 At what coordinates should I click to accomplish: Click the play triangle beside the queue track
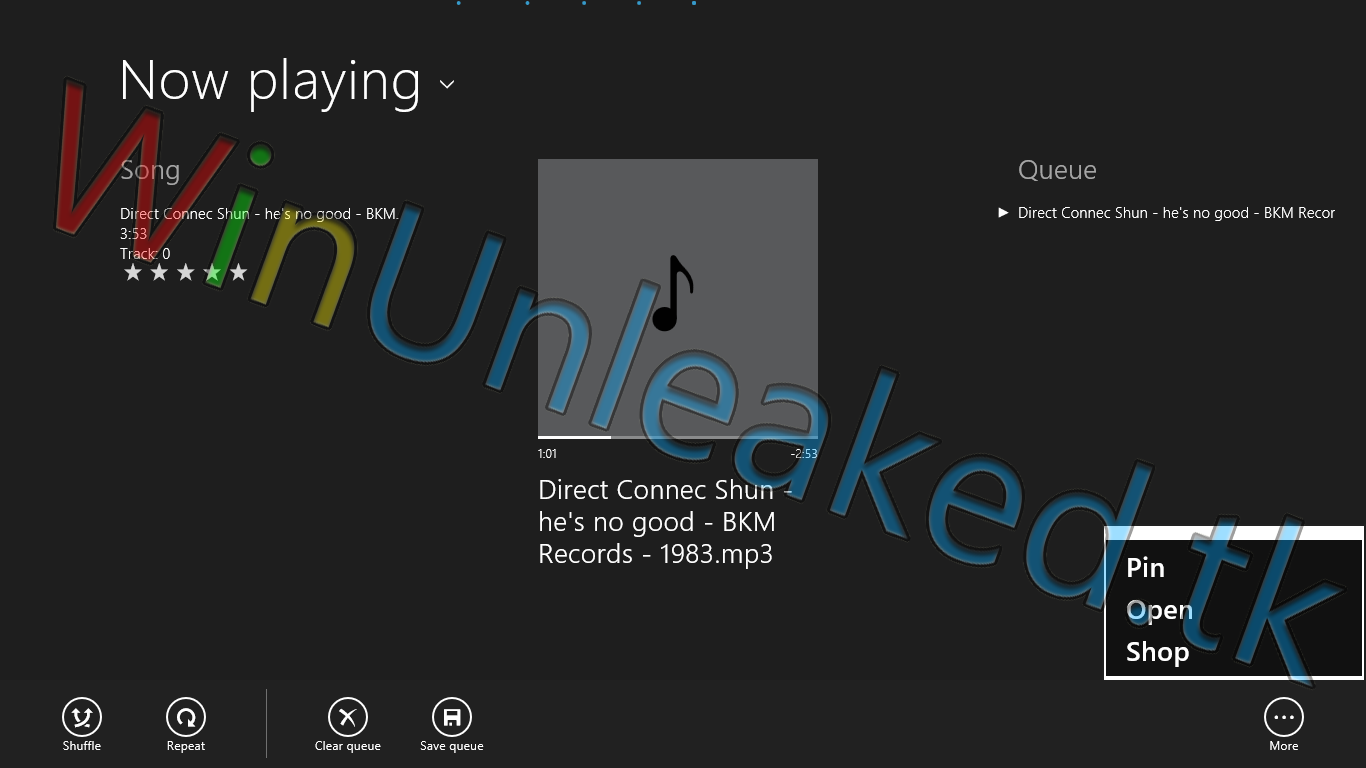[1003, 212]
